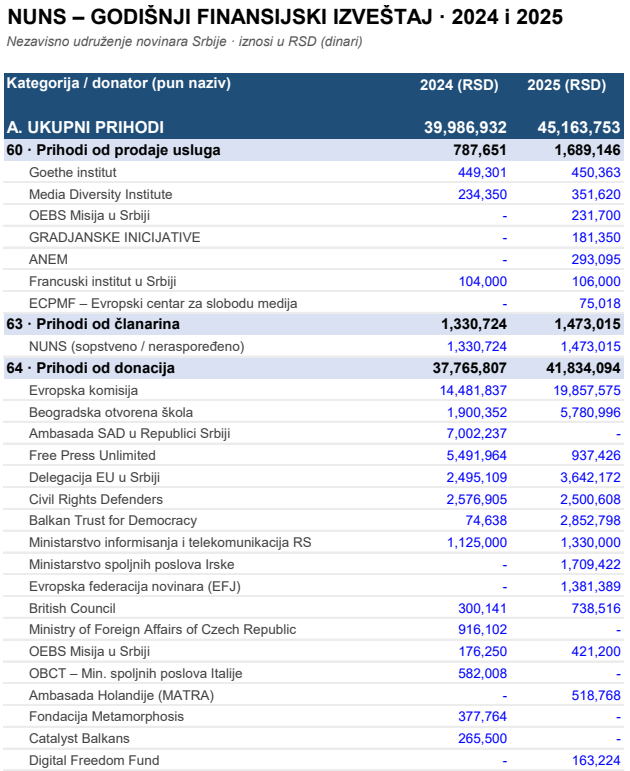630x771 pixels.
Task: Select 'Ministry of Foreign Affairs of Czech Republic'
Action: point(163,630)
